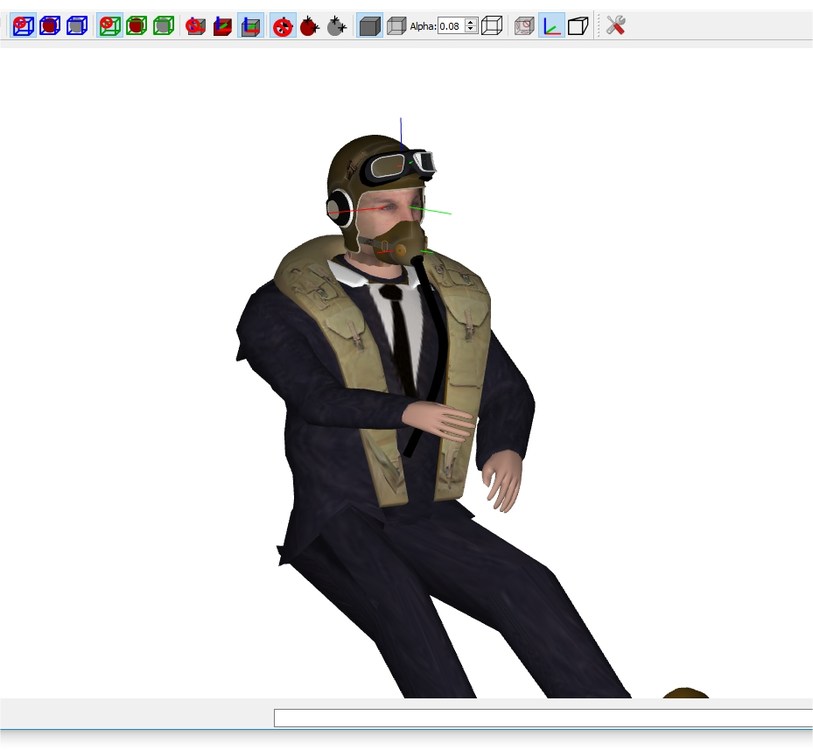813x750 pixels.
Task: Toggle solid dark gray cube shading
Action: 370,25
